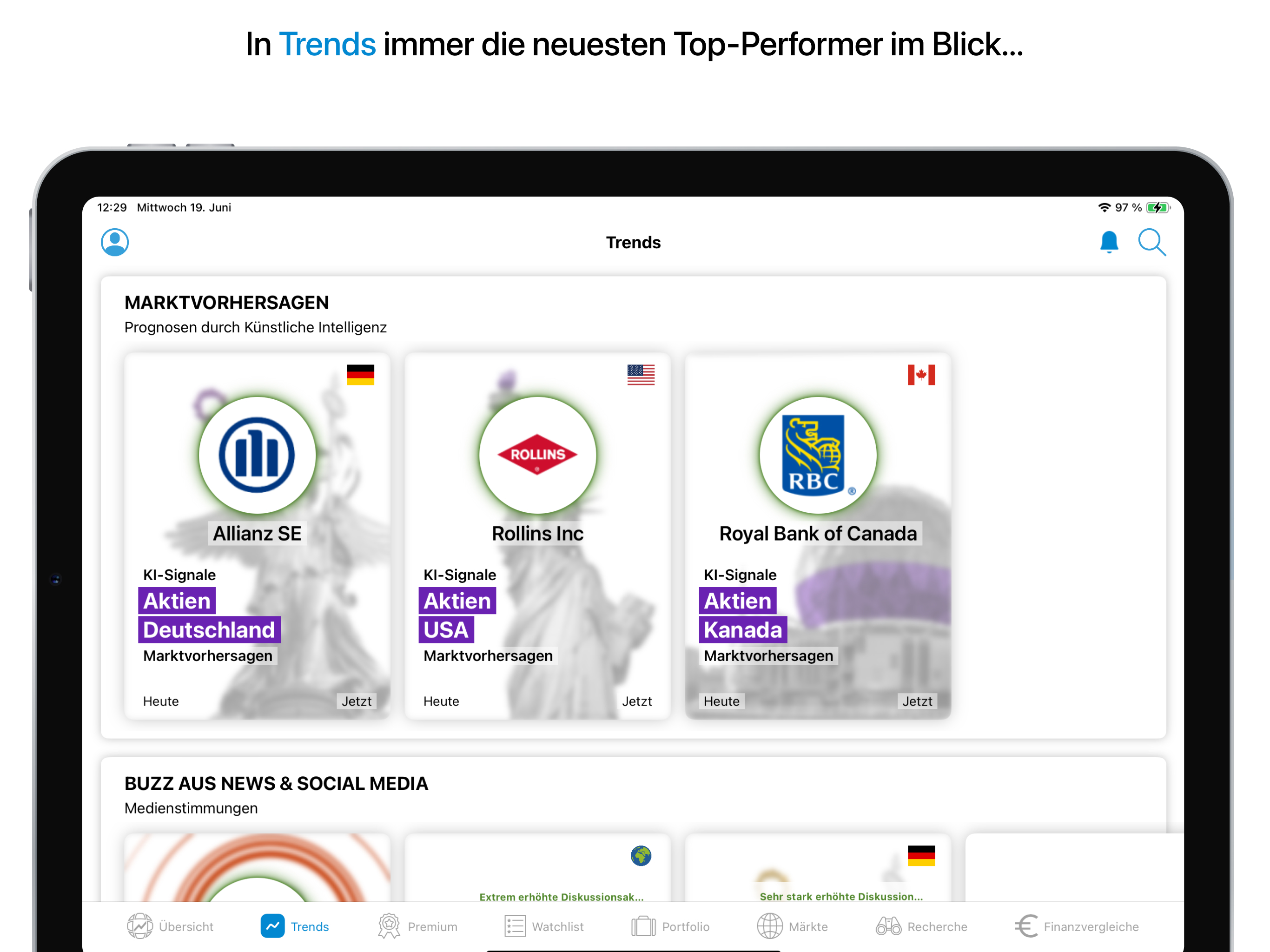Open the Royal Bank of Canada card
Viewport: 1270px width, 952px height.
tap(818, 534)
